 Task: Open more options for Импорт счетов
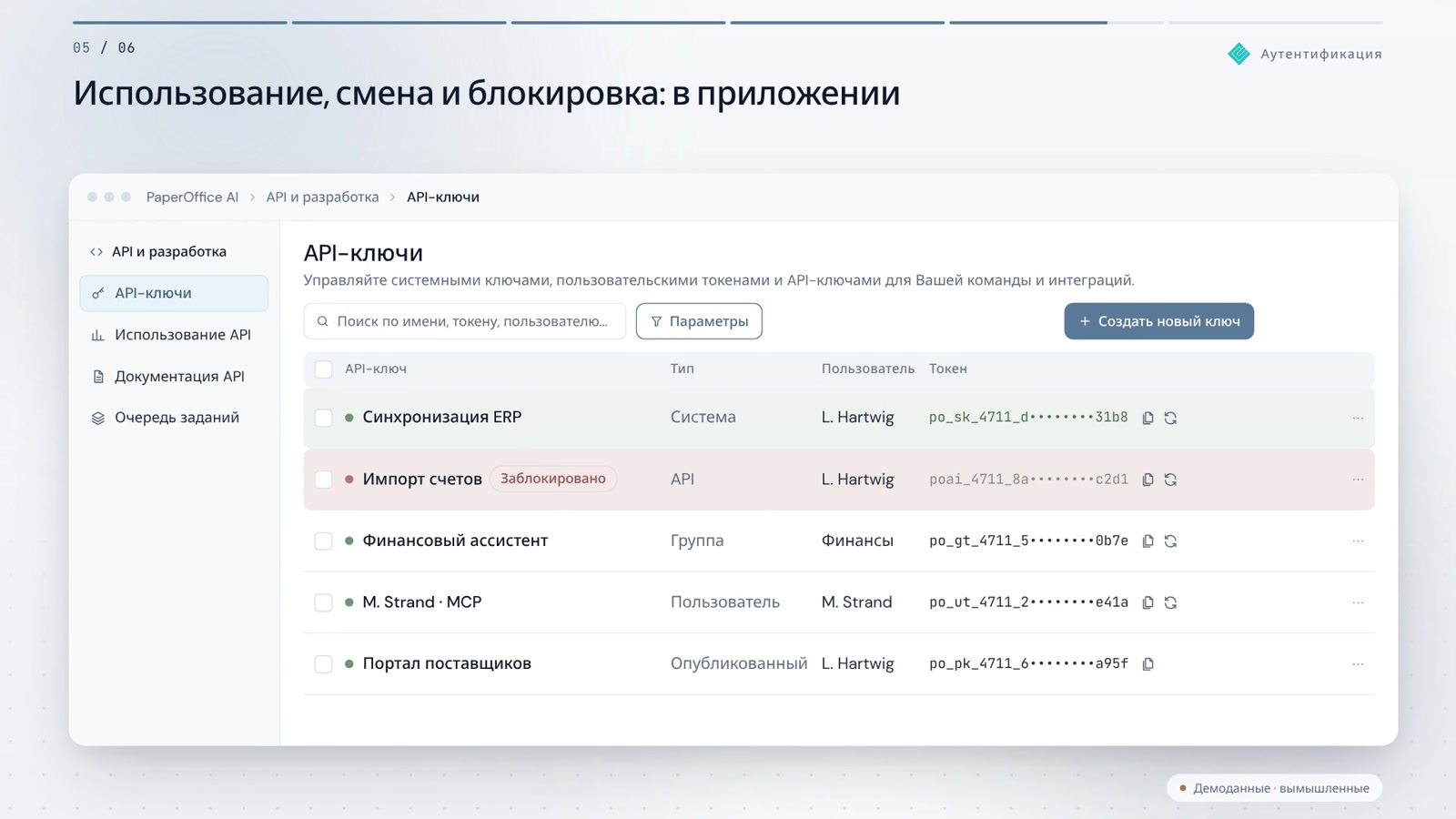1358,480
